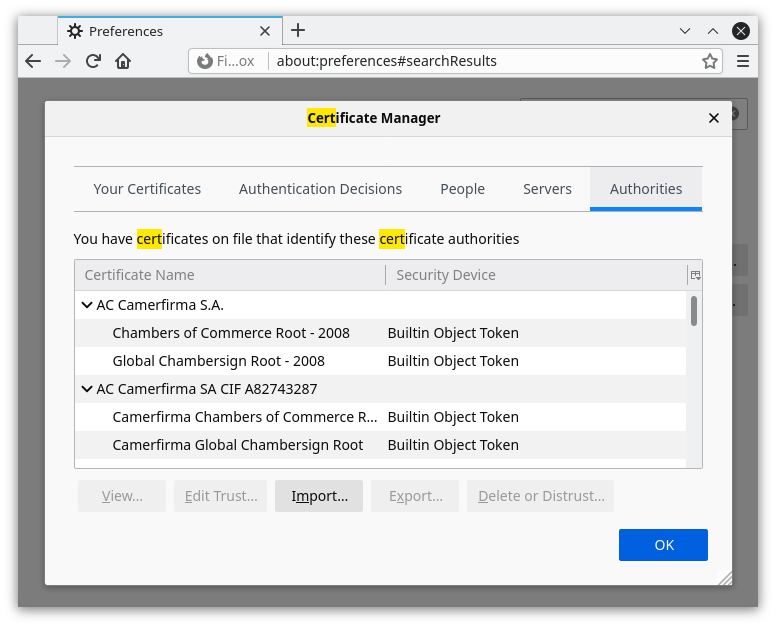This screenshot has height=627, width=776.
Task: Click the AC Camerfirma S.A. group label
Action: (x=160, y=305)
